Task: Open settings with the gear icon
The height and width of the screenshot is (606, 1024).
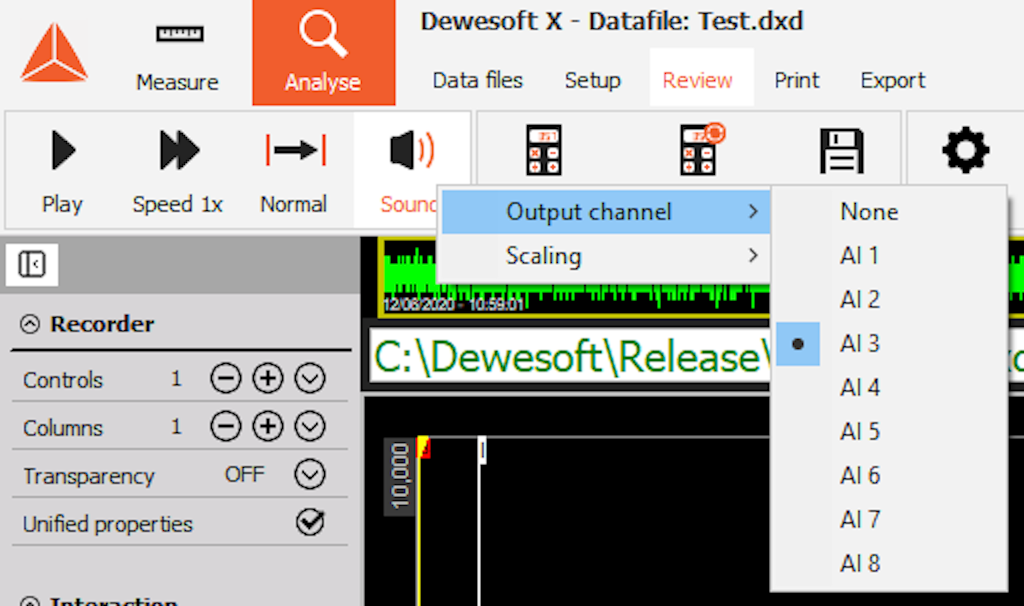Action: (965, 151)
